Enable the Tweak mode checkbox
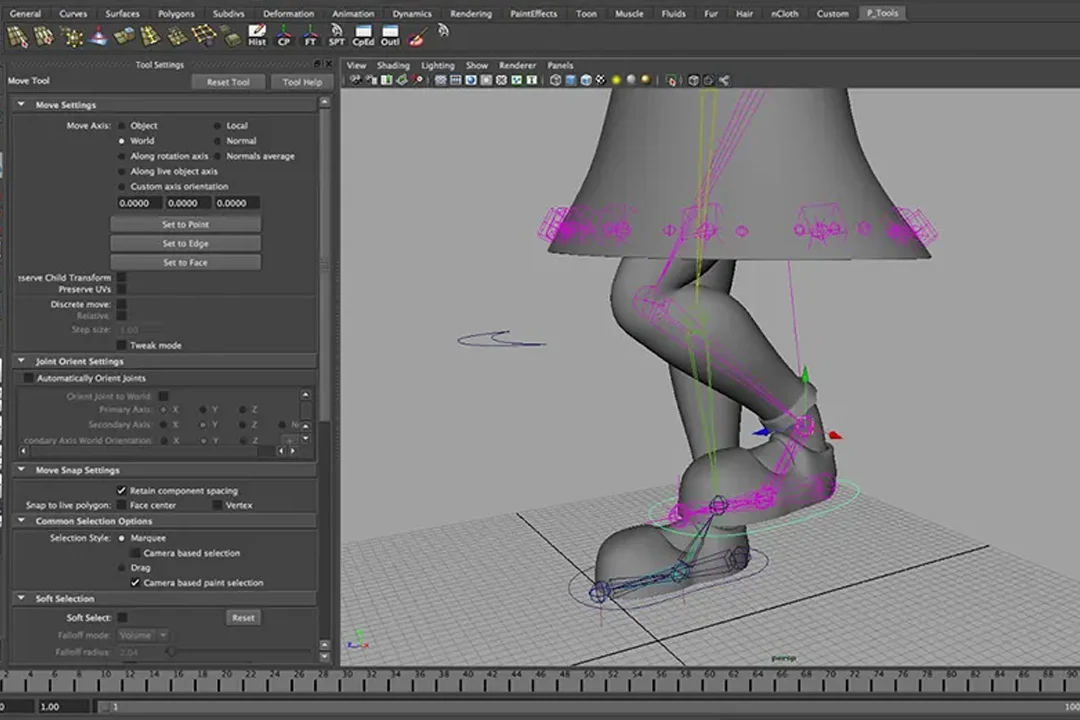 tap(121, 345)
